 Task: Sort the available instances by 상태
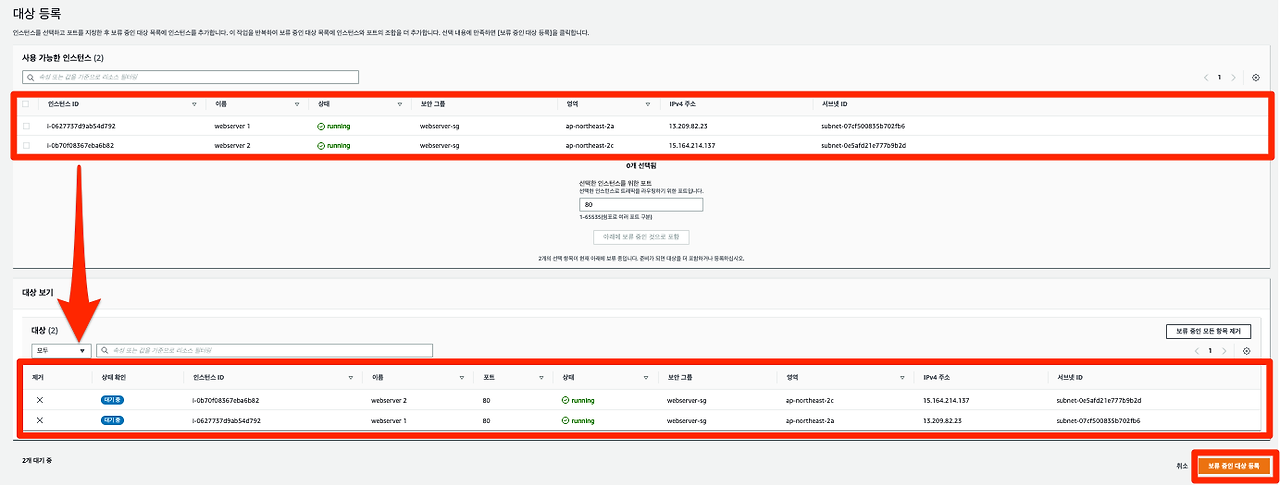[x=399, y=104]
